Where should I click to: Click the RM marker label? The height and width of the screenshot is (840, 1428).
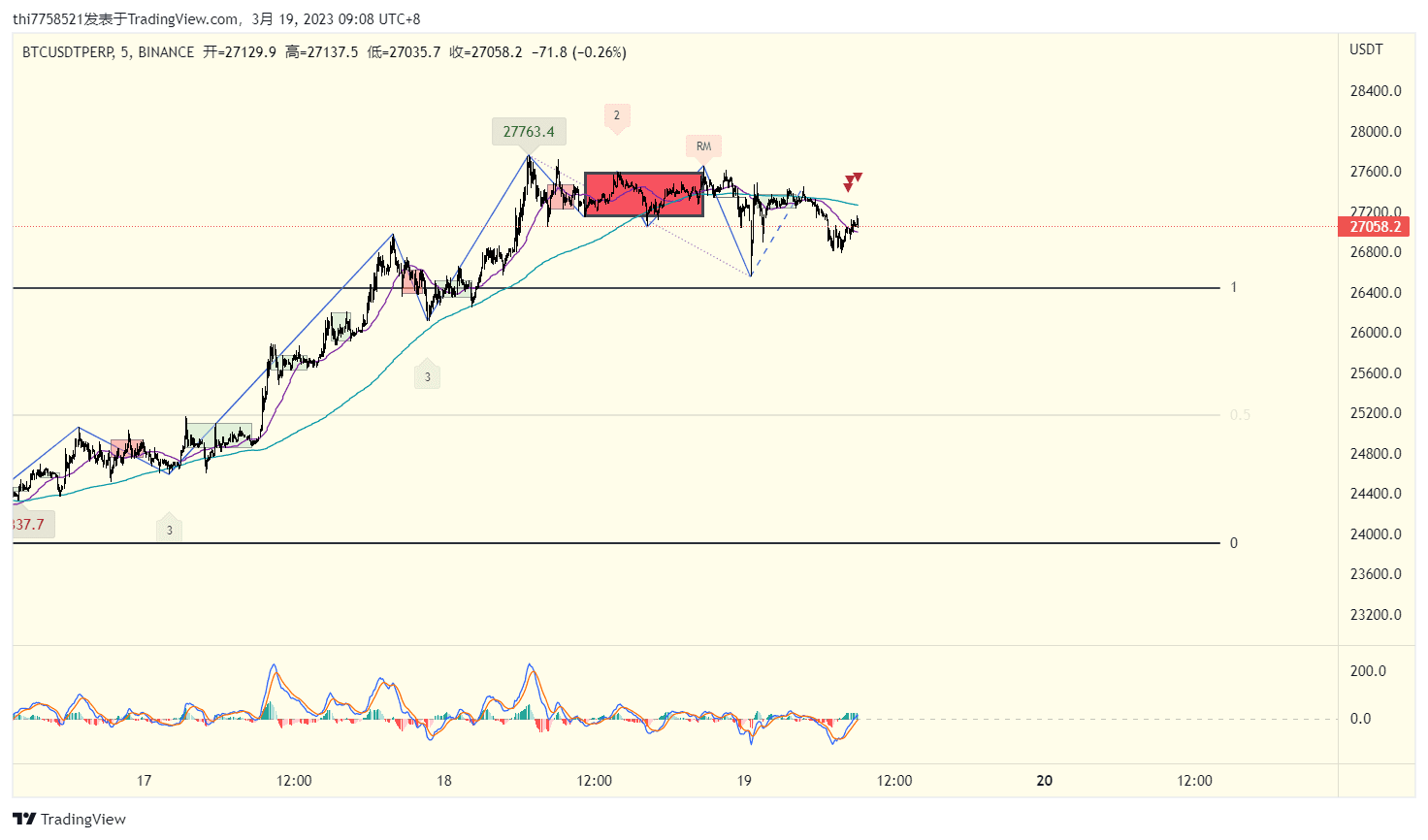pyautogui.click(x=703, y=146)
